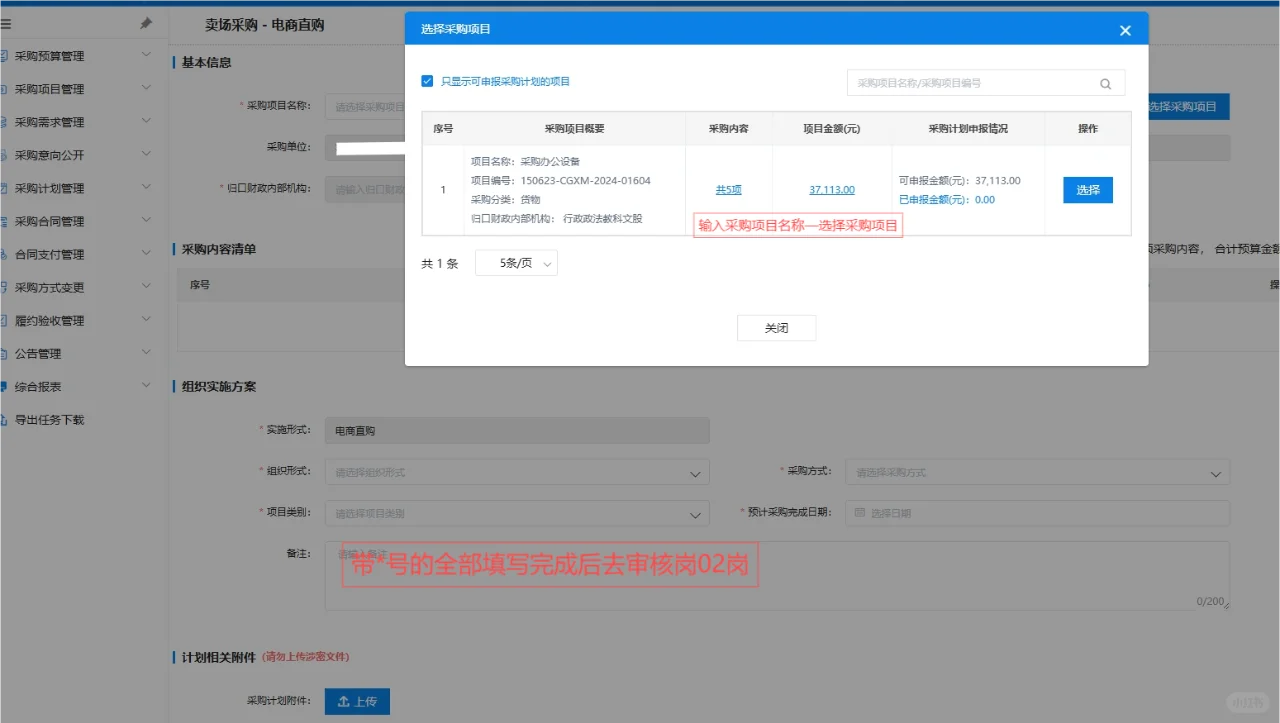
Task: Expand the 采购计划管理 chevron
Action: 146,187
